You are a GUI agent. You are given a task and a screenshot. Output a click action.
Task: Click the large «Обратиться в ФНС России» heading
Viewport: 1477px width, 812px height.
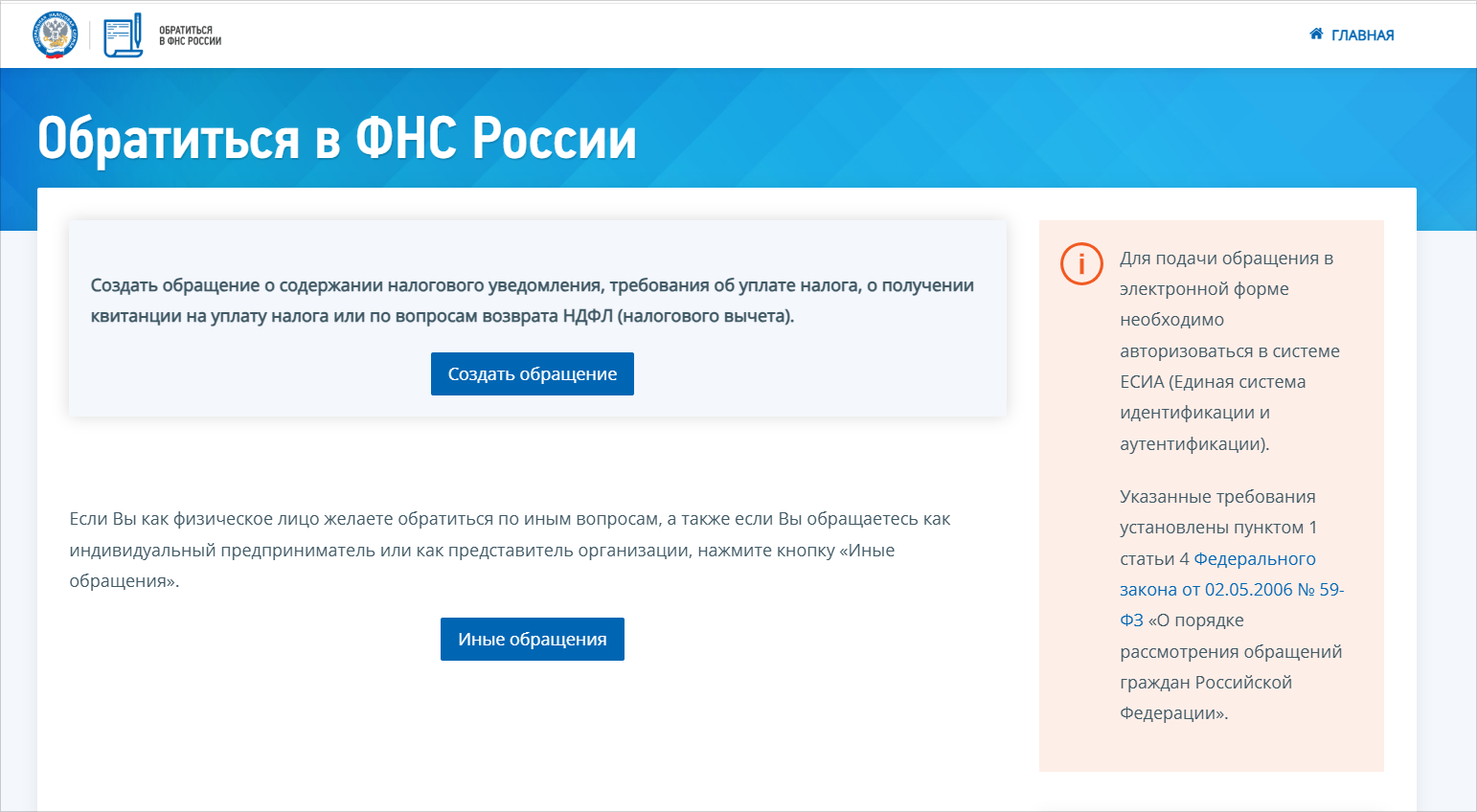click(x=336, y=138)
